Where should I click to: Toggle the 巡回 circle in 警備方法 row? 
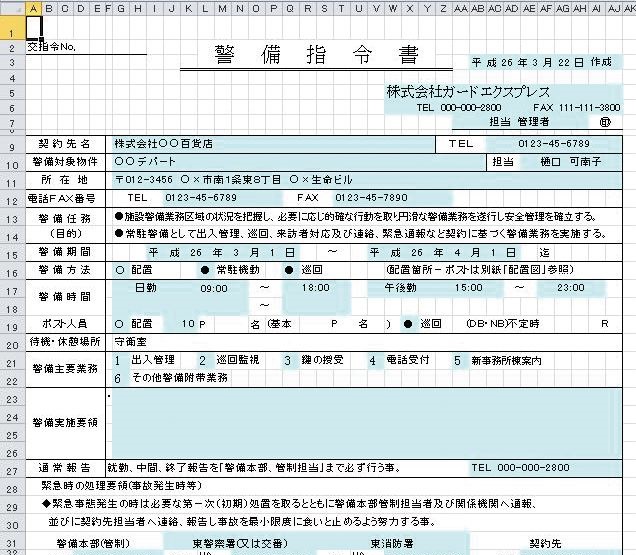pos(289,270)
